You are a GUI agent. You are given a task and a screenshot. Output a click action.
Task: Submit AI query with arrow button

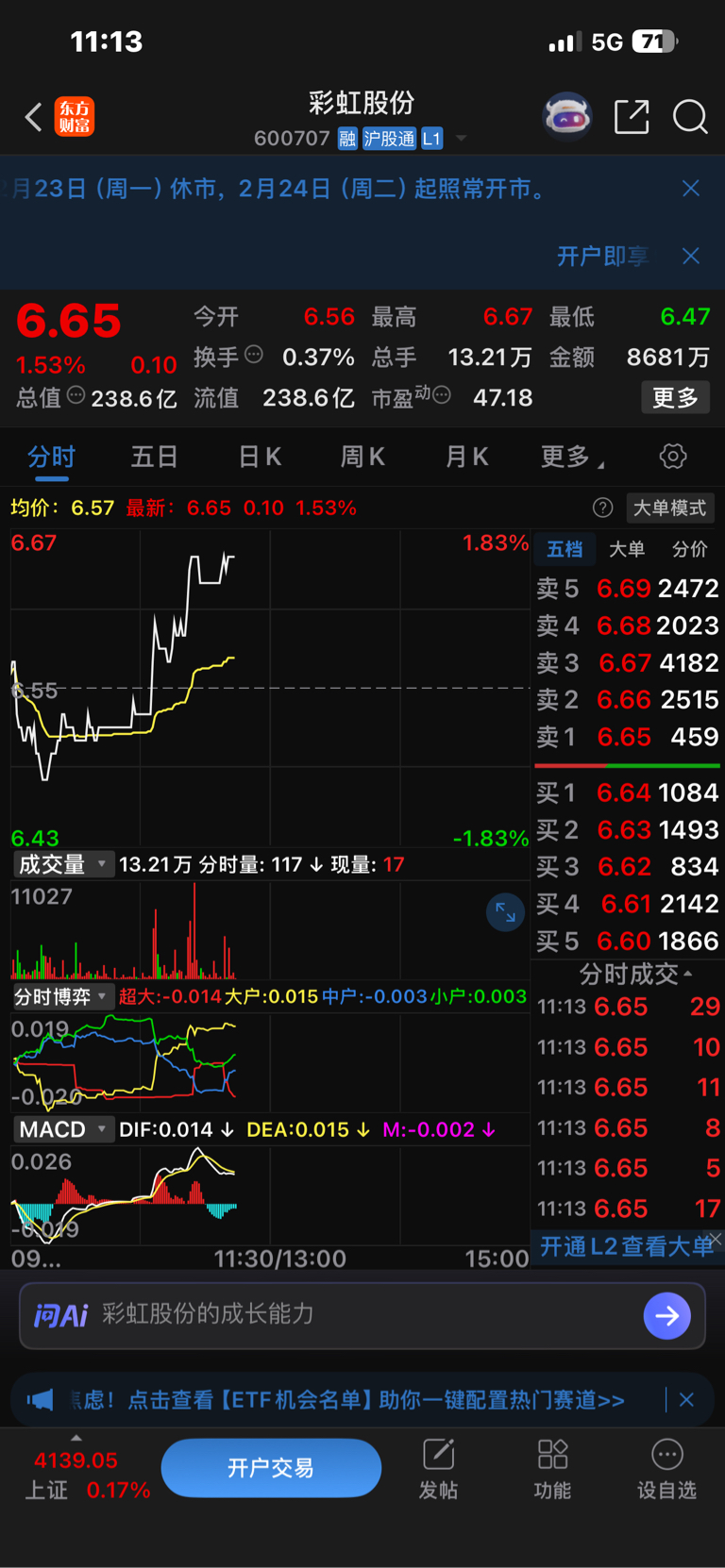(667, 1315)
